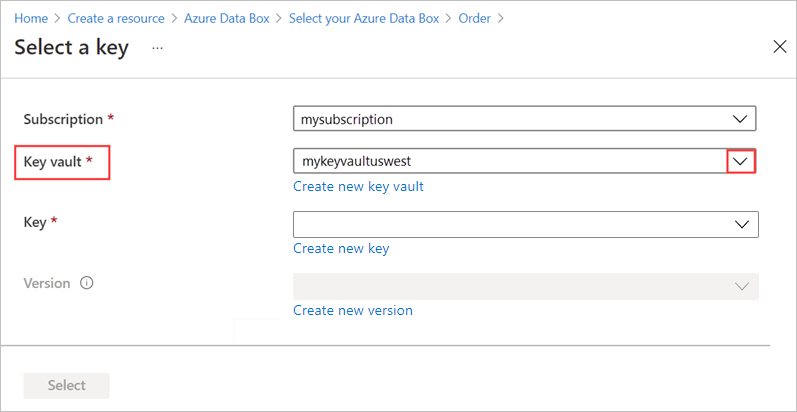This screenshot has width=797, height=412.
Task: Go to Home breadcrumb
Action: (31, 18)
